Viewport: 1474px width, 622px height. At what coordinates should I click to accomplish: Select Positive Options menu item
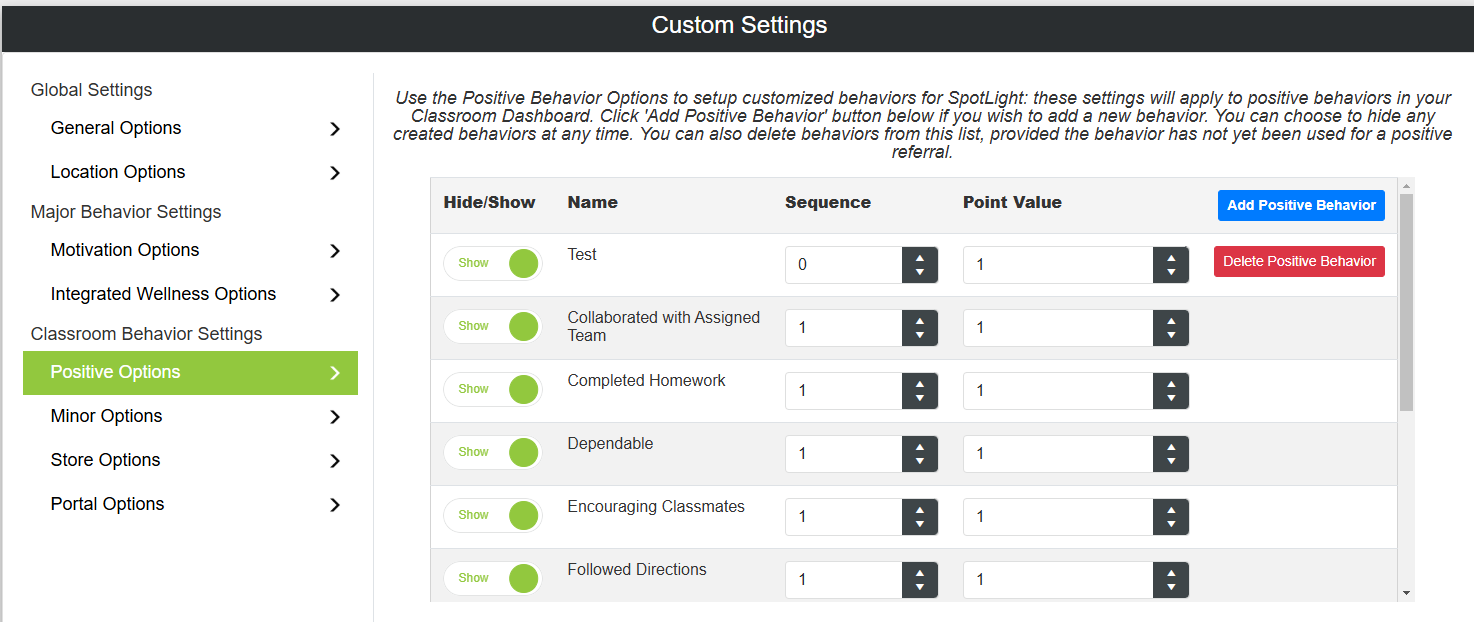coord(190,373)
